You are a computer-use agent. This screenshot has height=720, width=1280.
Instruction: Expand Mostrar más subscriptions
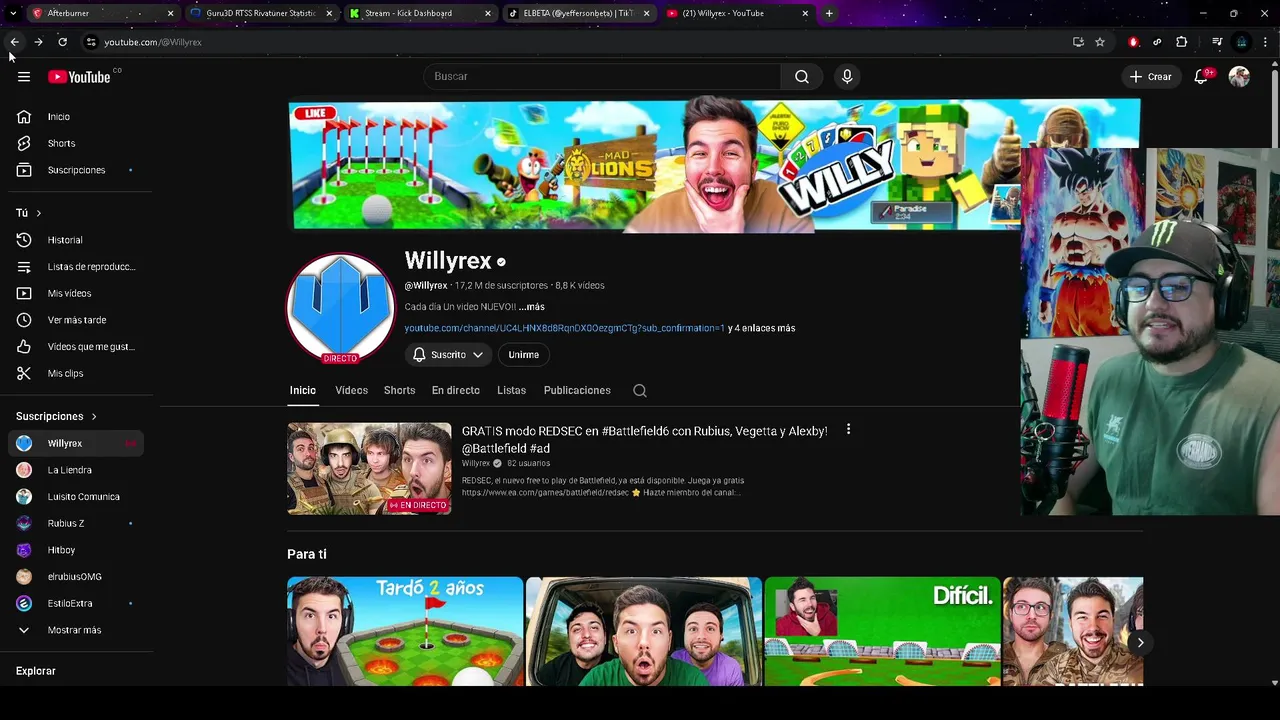(x=76, y=630)
